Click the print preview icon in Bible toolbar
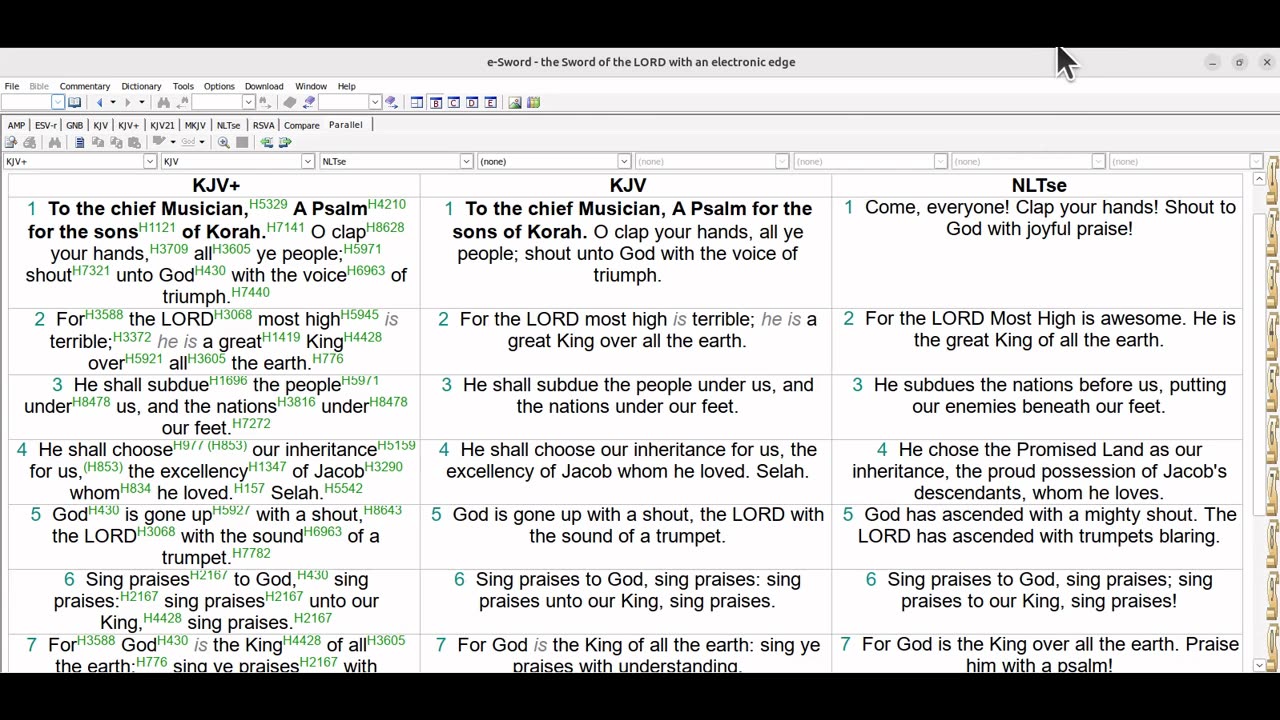The height and width of the screenshot is (720, 1280). pyautogui.click(x=11, y=142)
